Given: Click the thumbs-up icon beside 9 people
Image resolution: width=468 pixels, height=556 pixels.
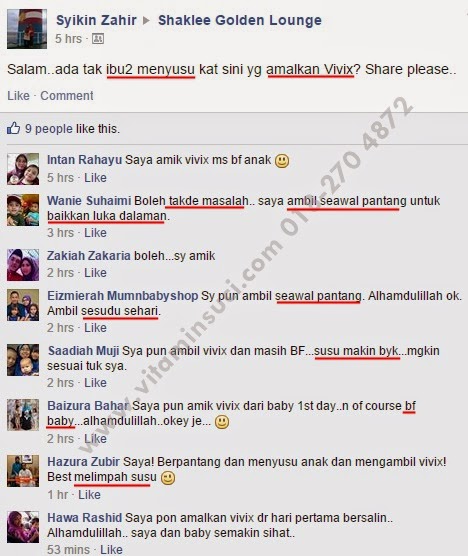Looking at the screenshot, I should (x=13, y=128).
